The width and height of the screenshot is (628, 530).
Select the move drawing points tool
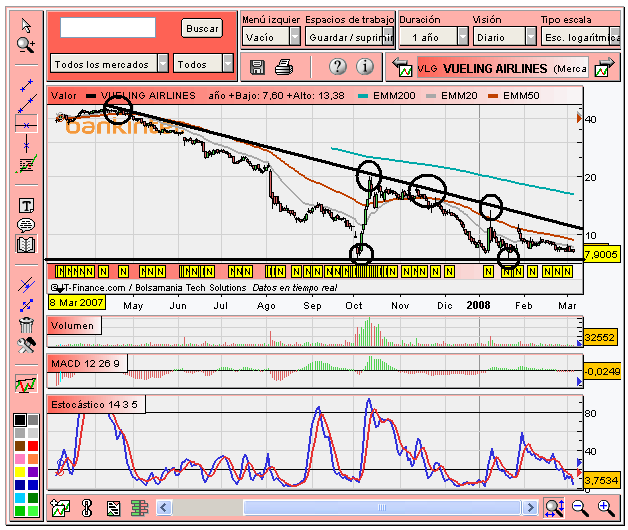pos(26,305)
